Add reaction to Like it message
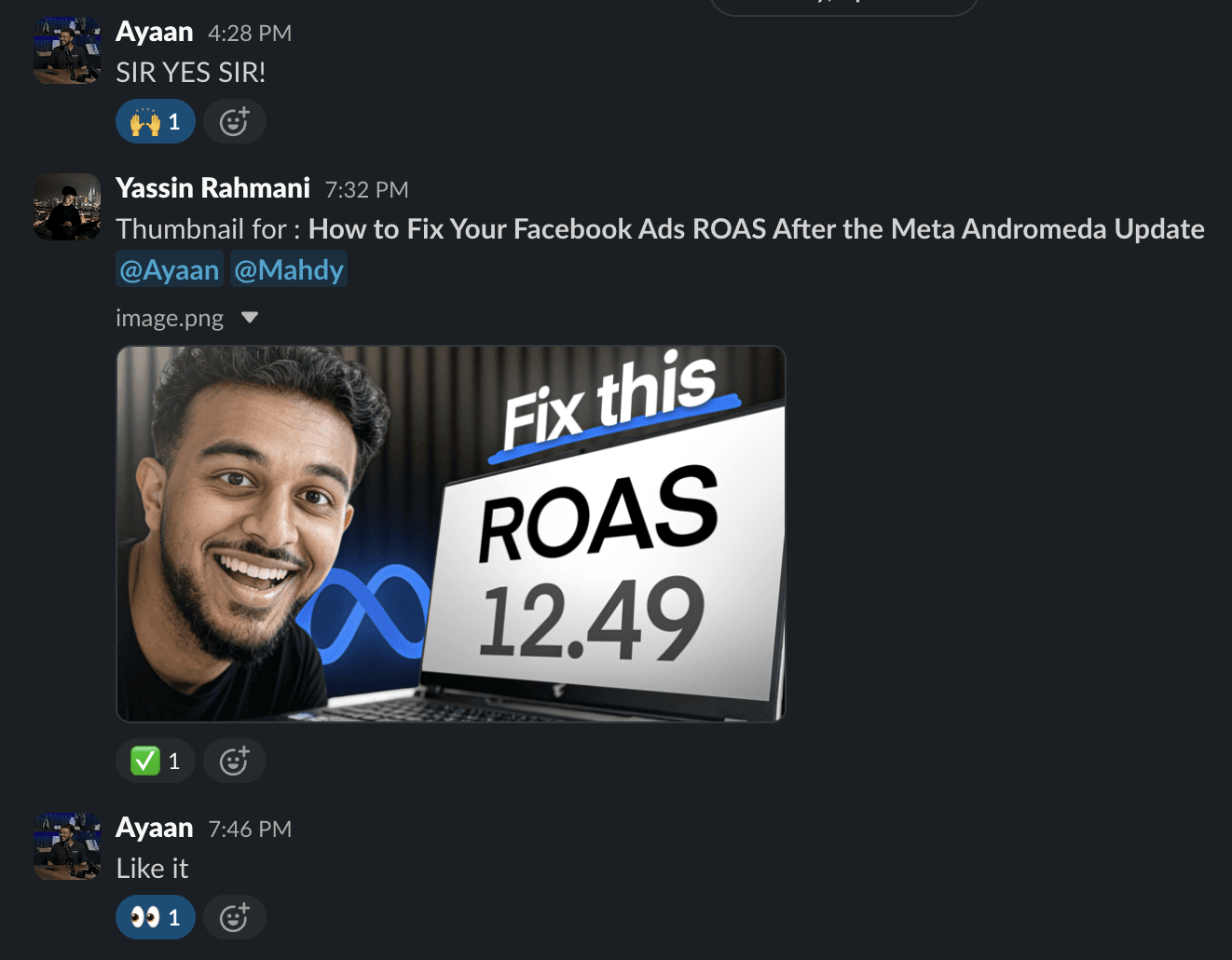Screen dimensions: 1232x960 [x=235, y=917]
